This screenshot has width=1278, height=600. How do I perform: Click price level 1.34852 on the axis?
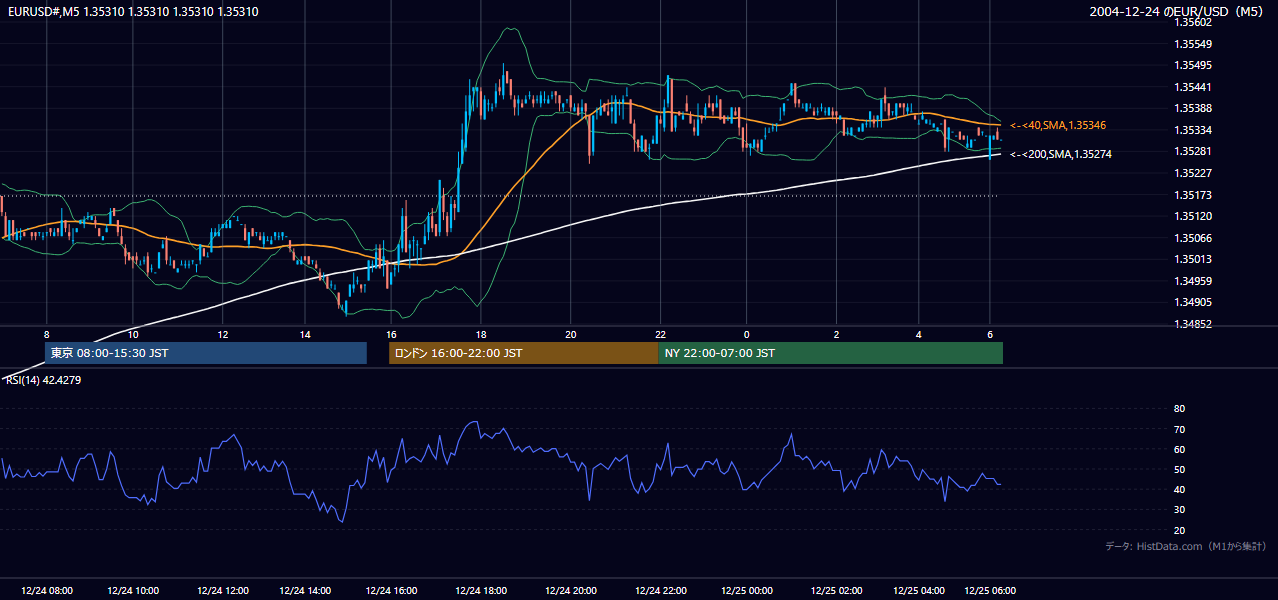pos(1193,324)
